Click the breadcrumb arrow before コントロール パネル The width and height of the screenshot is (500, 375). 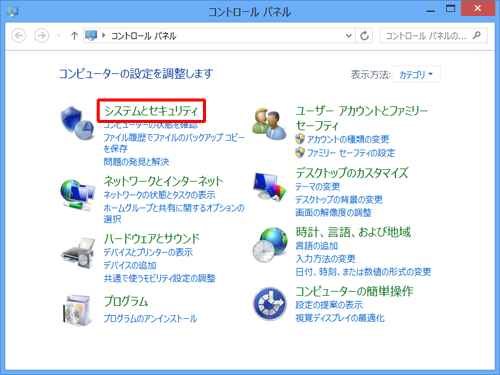click(x=104, y=35)
